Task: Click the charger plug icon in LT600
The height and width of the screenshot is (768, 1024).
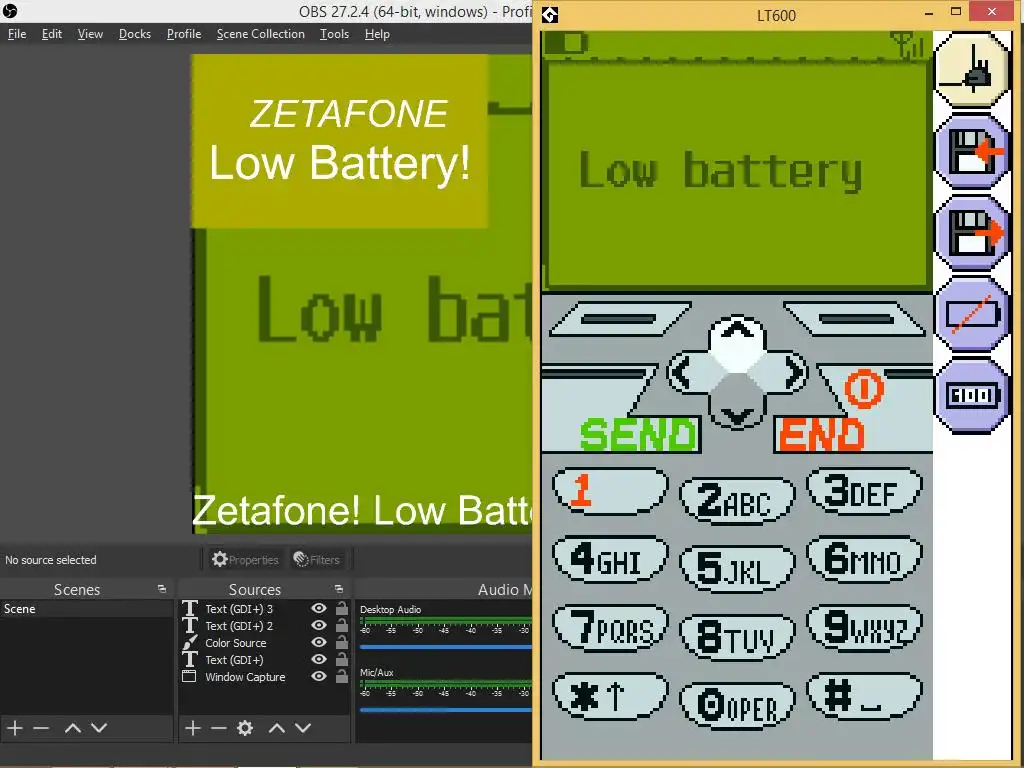Action: pyautogui.click(x=972, y=70)
